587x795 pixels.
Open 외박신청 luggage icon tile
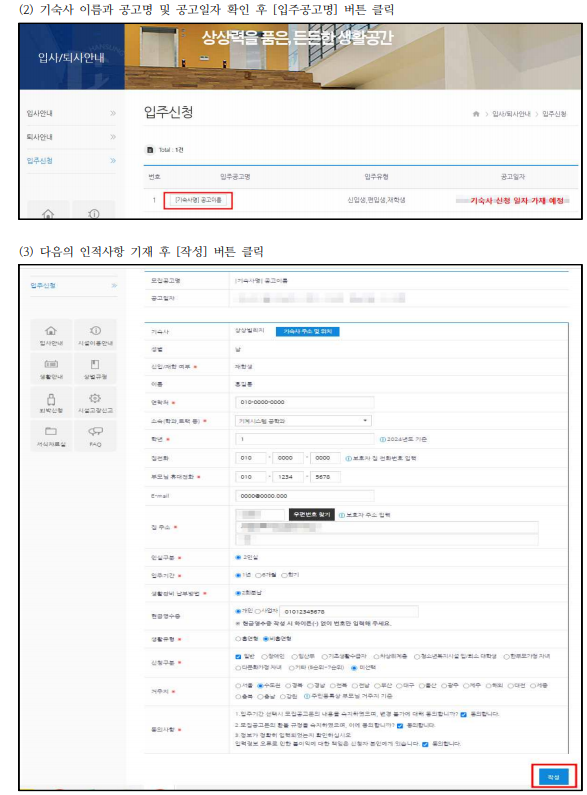click(x=51, y=402)
